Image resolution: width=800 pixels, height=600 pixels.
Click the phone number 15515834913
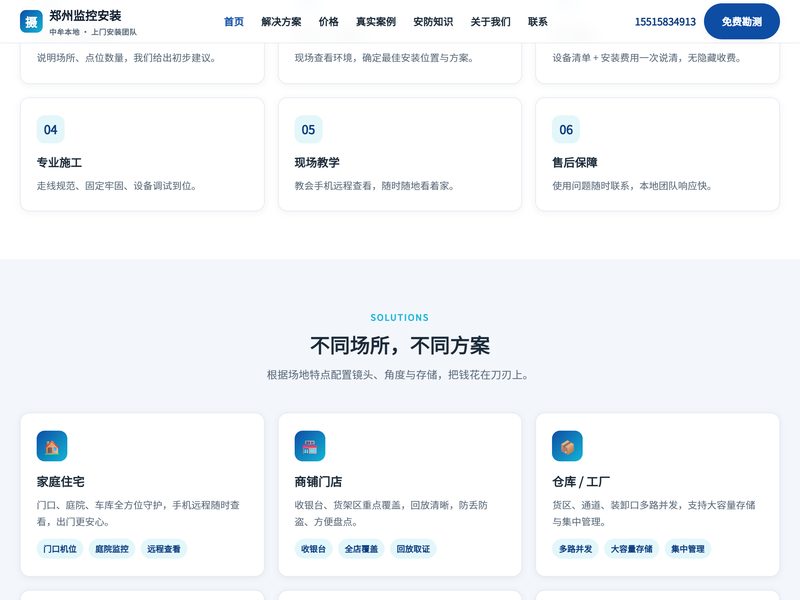(665, 22)
